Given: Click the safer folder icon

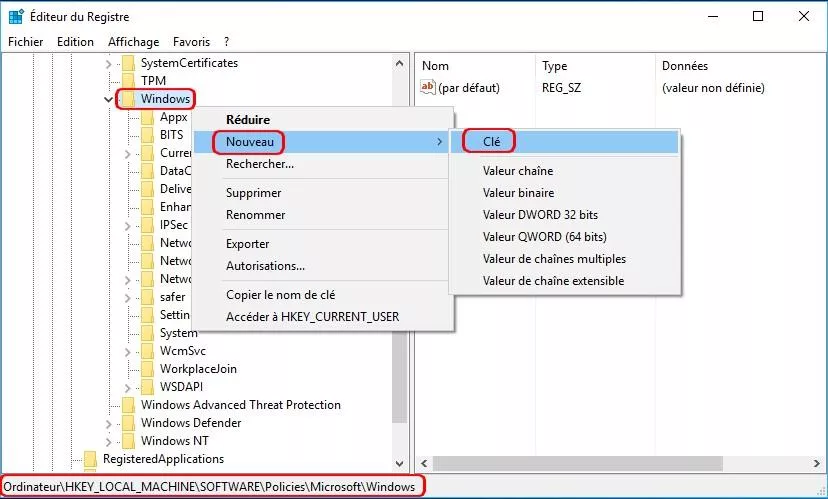Looking at the screenshot, I should pos(147,297).
